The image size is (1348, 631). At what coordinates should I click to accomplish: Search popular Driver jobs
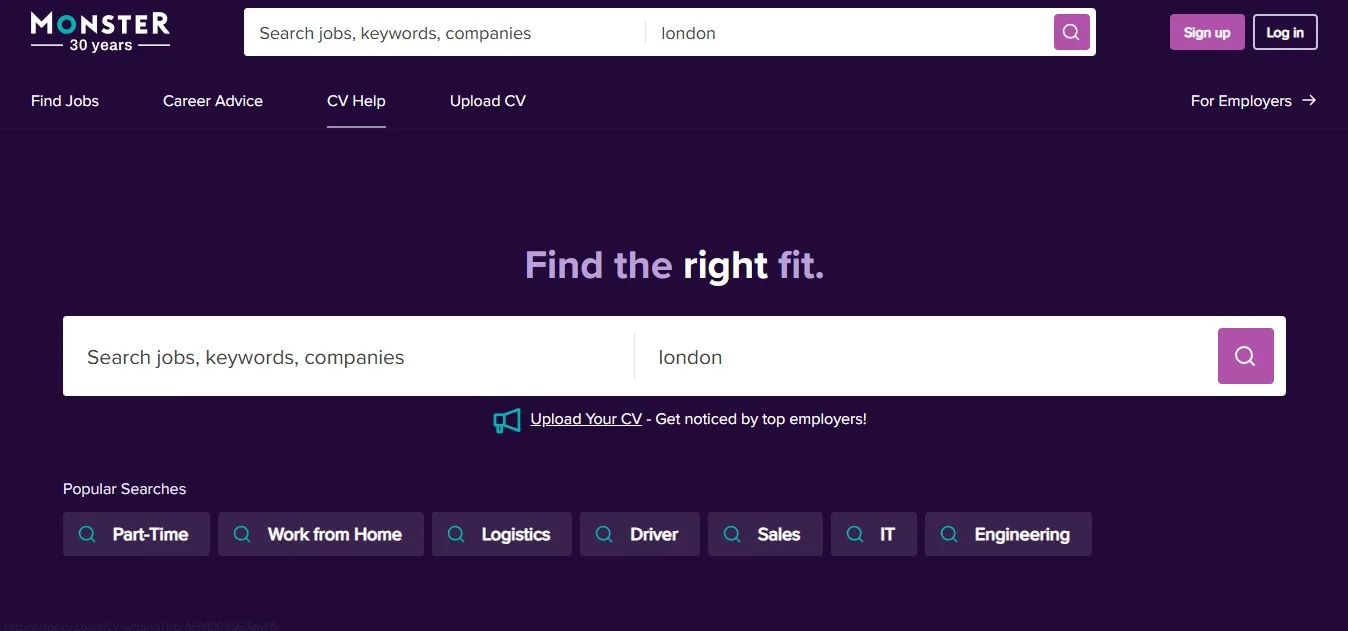(640, 534)
